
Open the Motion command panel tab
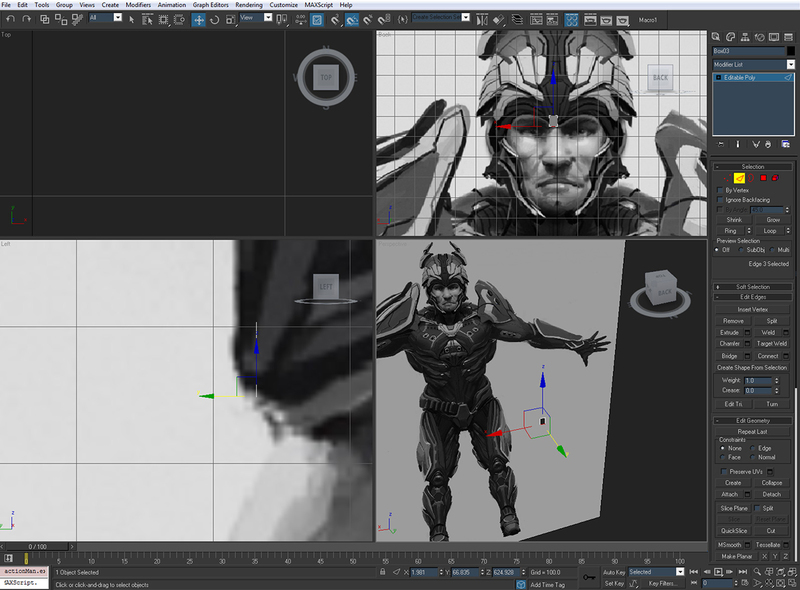(x=760, y=37)
